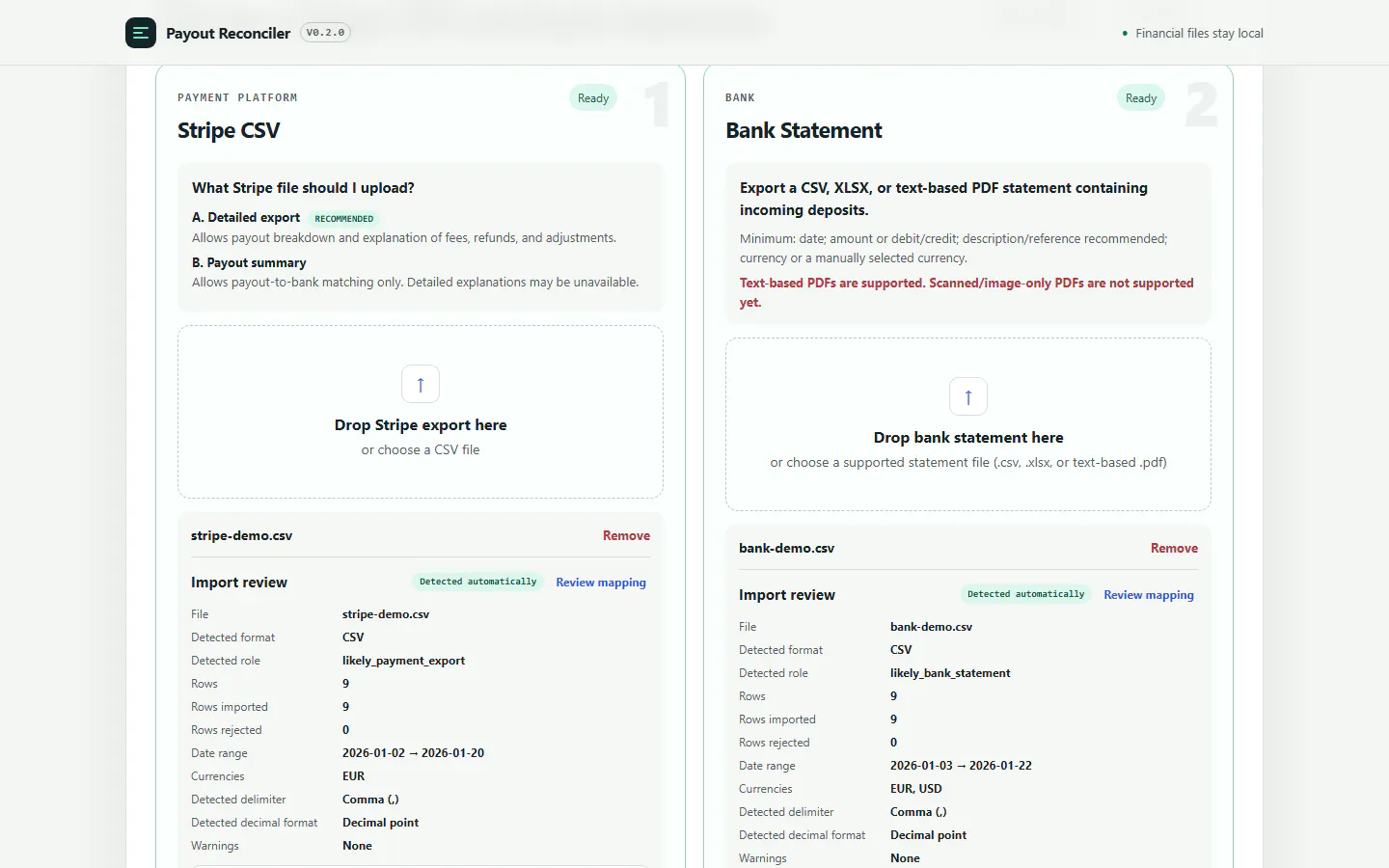Open Review mapping for the bank import

1149,595
